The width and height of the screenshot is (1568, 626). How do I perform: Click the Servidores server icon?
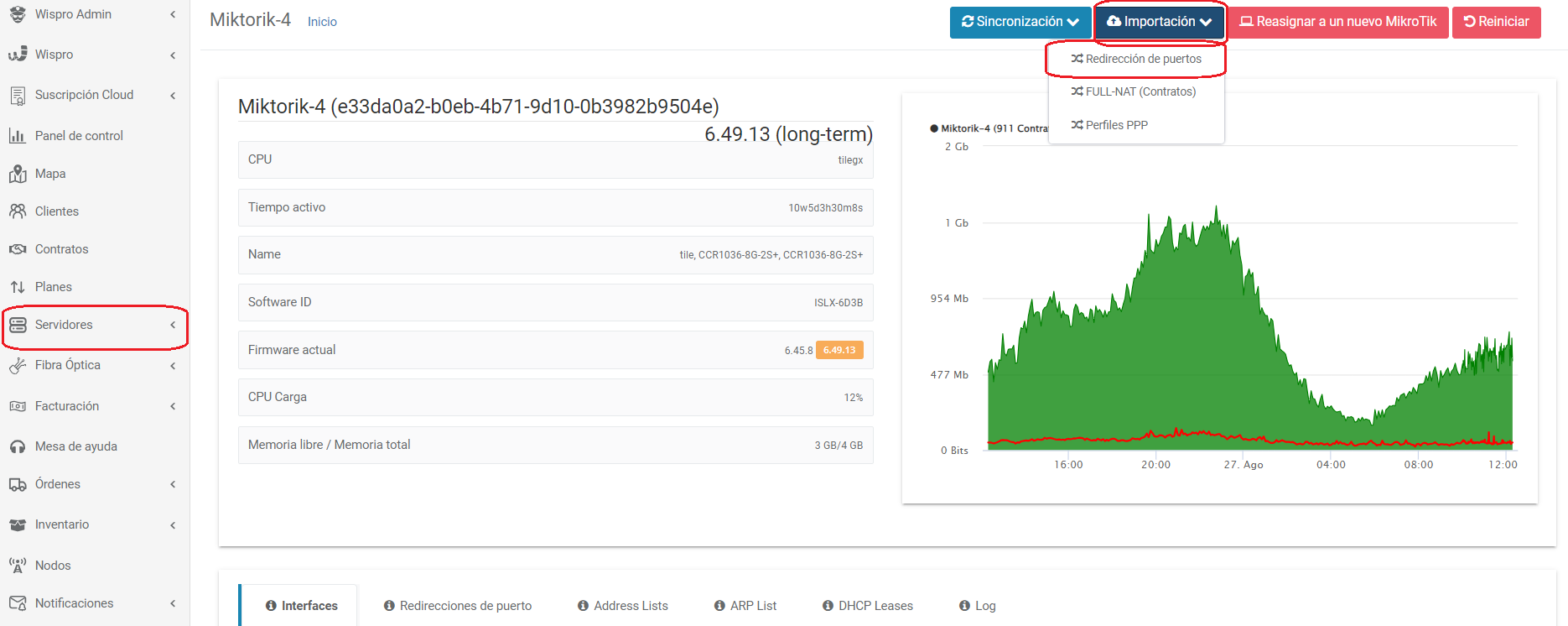[18, 325]
